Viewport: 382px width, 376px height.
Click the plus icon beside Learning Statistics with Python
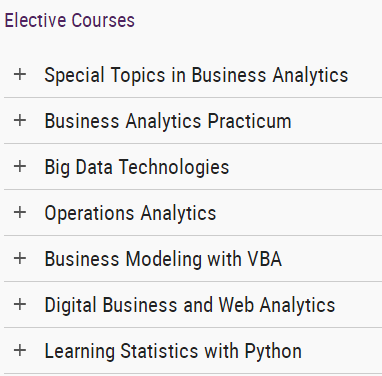(x=20, y=350)
